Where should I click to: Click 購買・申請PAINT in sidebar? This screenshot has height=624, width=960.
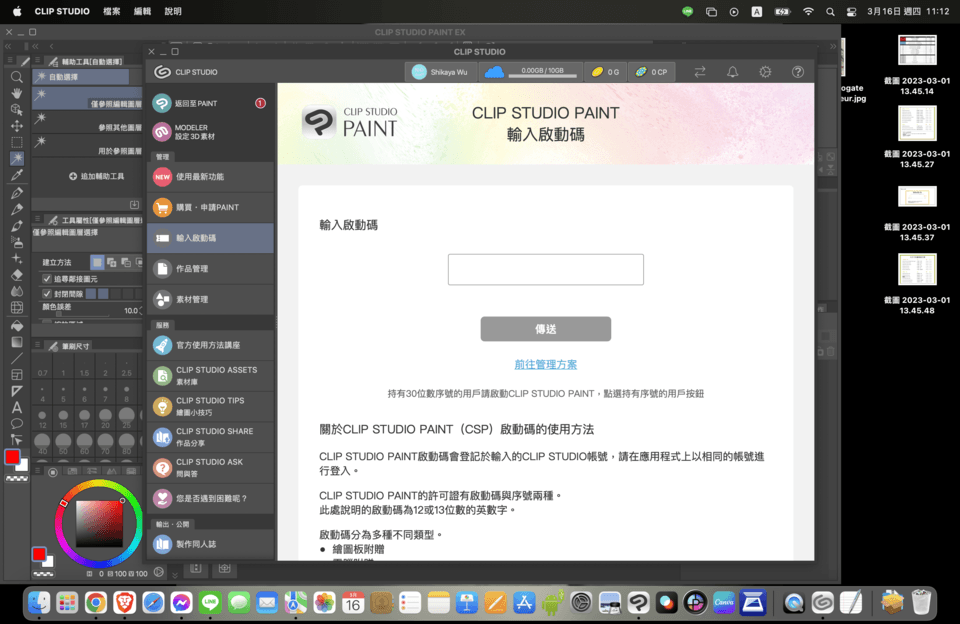[x=211, y=208]
